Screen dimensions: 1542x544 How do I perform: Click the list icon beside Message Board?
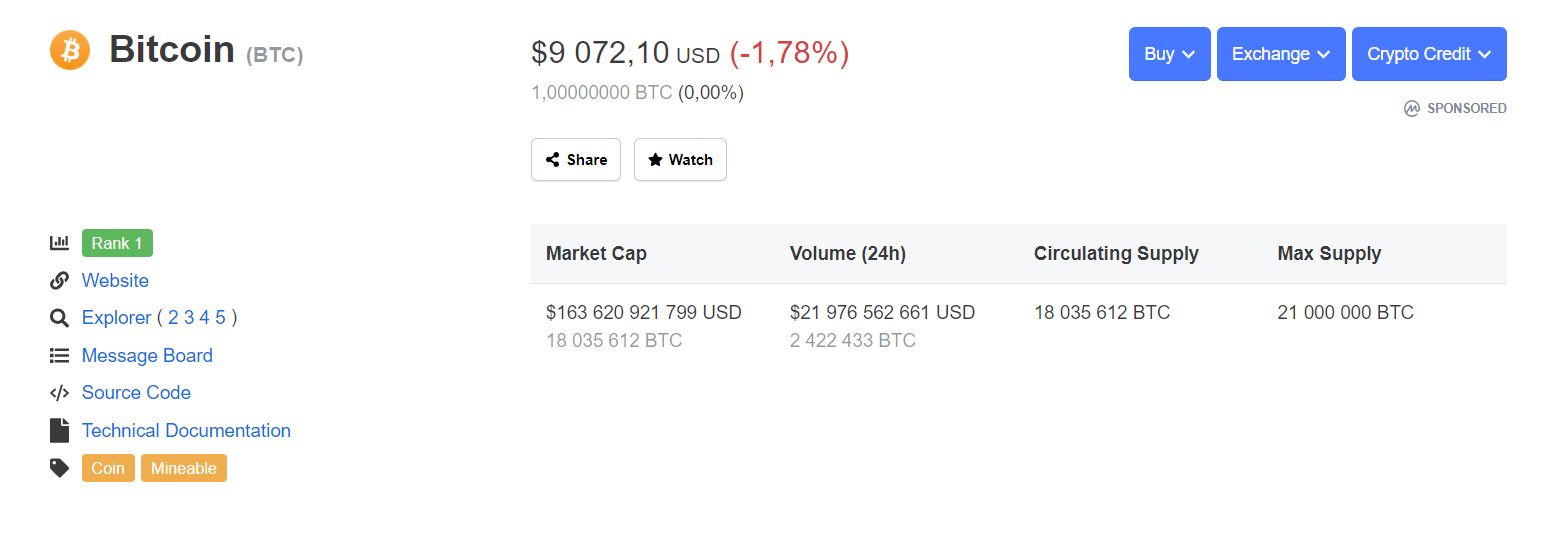click(x=59, y=356)
